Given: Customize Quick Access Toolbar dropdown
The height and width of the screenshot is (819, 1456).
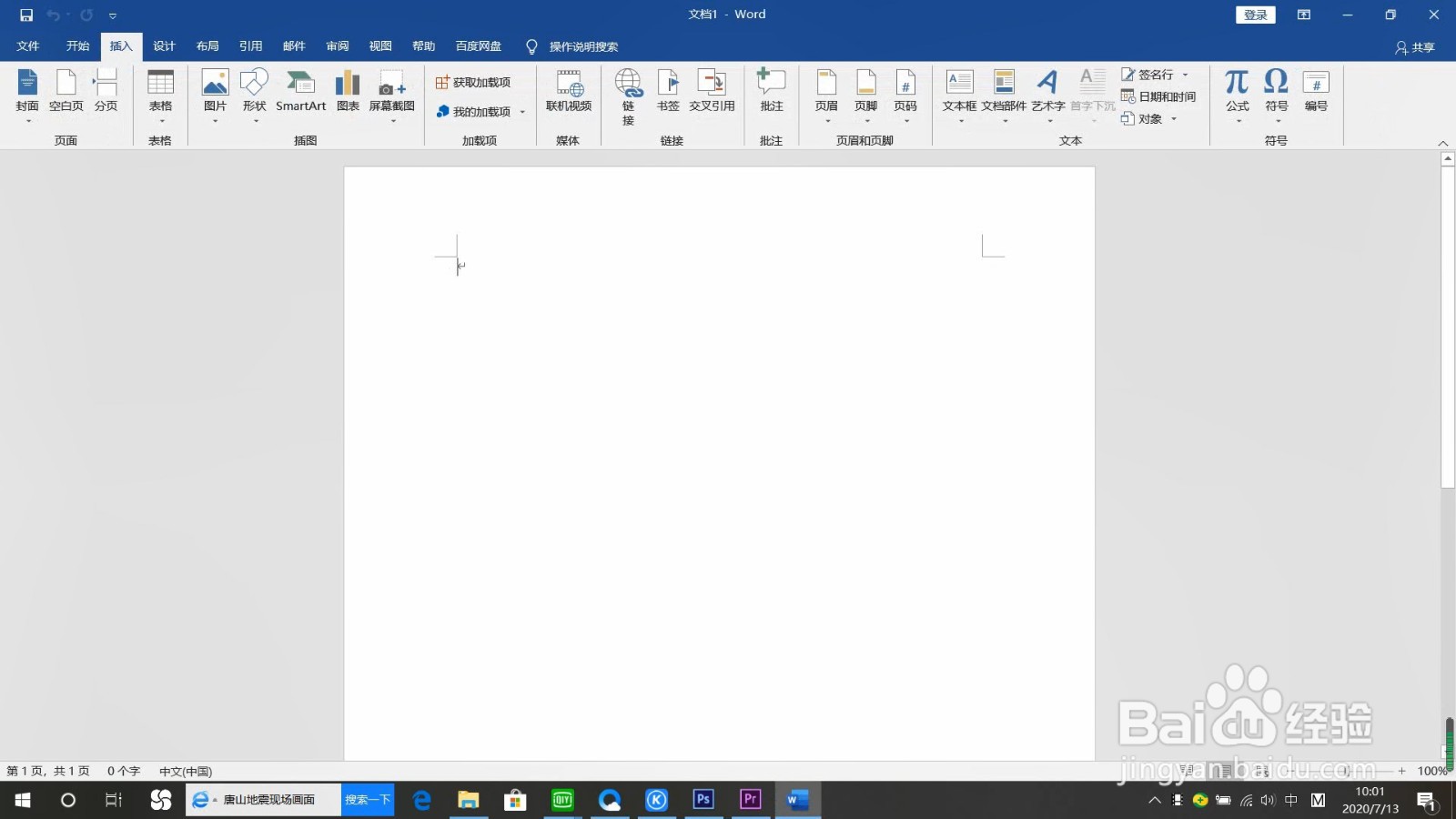Looking at the screenshot, I should coord(113,15).
